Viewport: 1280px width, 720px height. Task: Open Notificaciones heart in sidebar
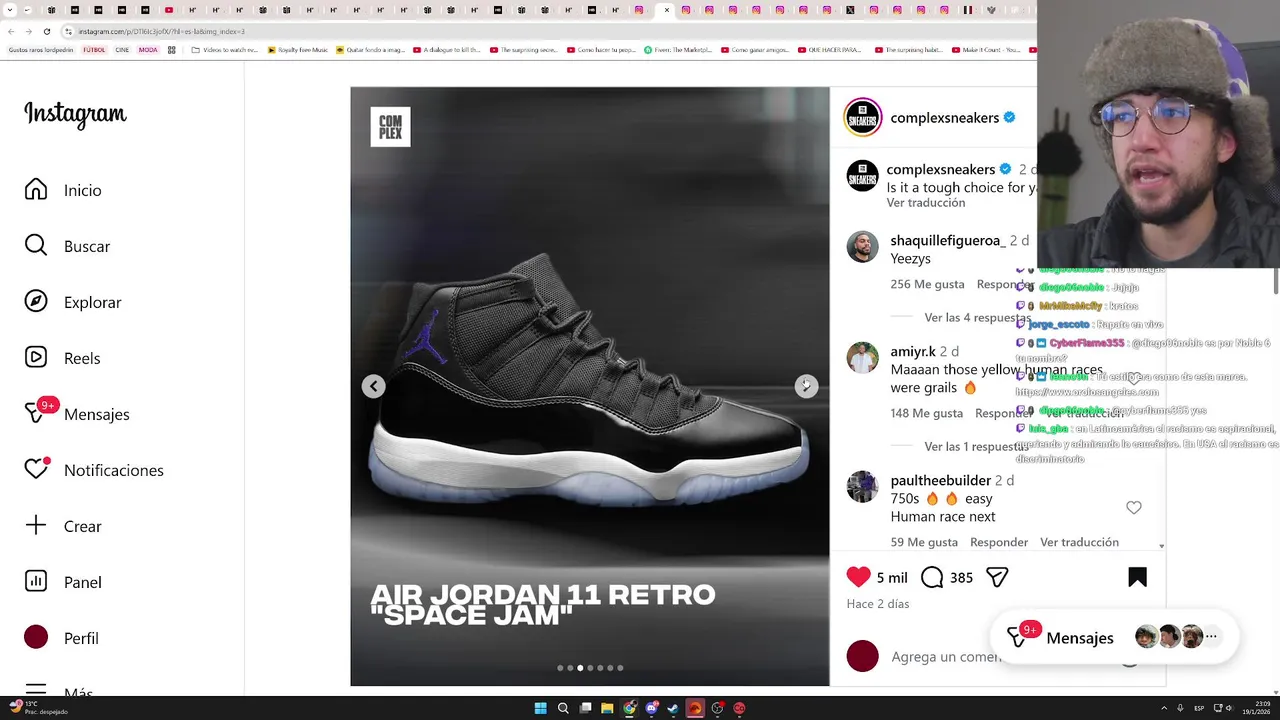point(94,470)
